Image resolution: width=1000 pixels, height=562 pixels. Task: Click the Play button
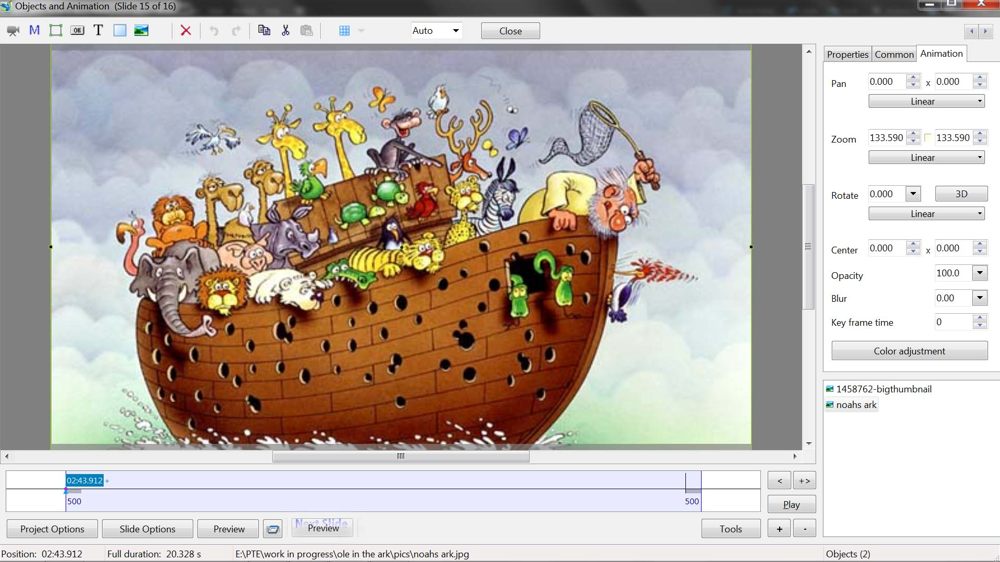[791, 505]
